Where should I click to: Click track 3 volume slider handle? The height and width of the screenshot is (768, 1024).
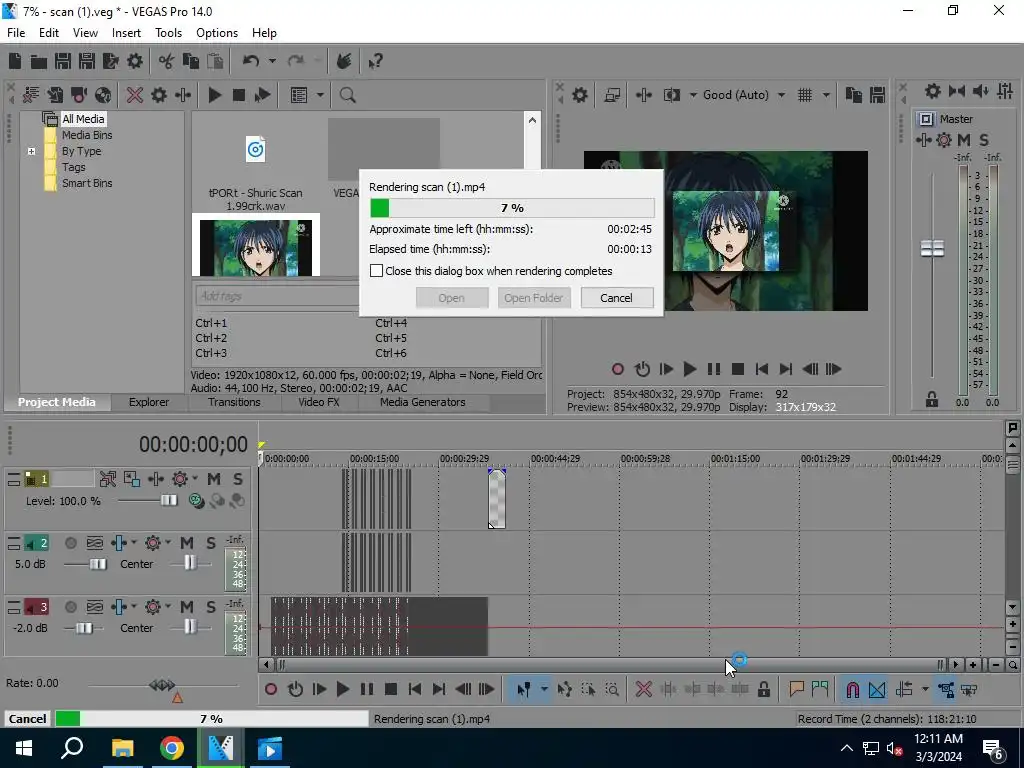84,628
